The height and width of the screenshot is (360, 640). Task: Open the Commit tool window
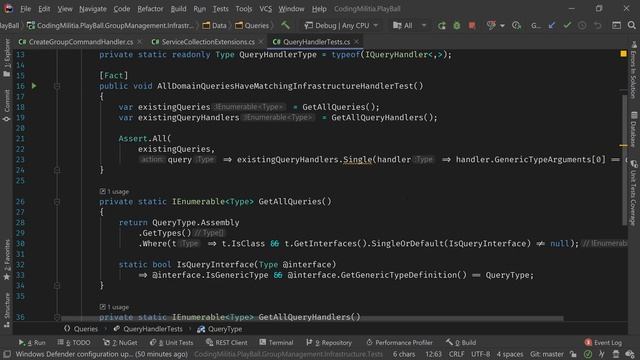[7, 106]
